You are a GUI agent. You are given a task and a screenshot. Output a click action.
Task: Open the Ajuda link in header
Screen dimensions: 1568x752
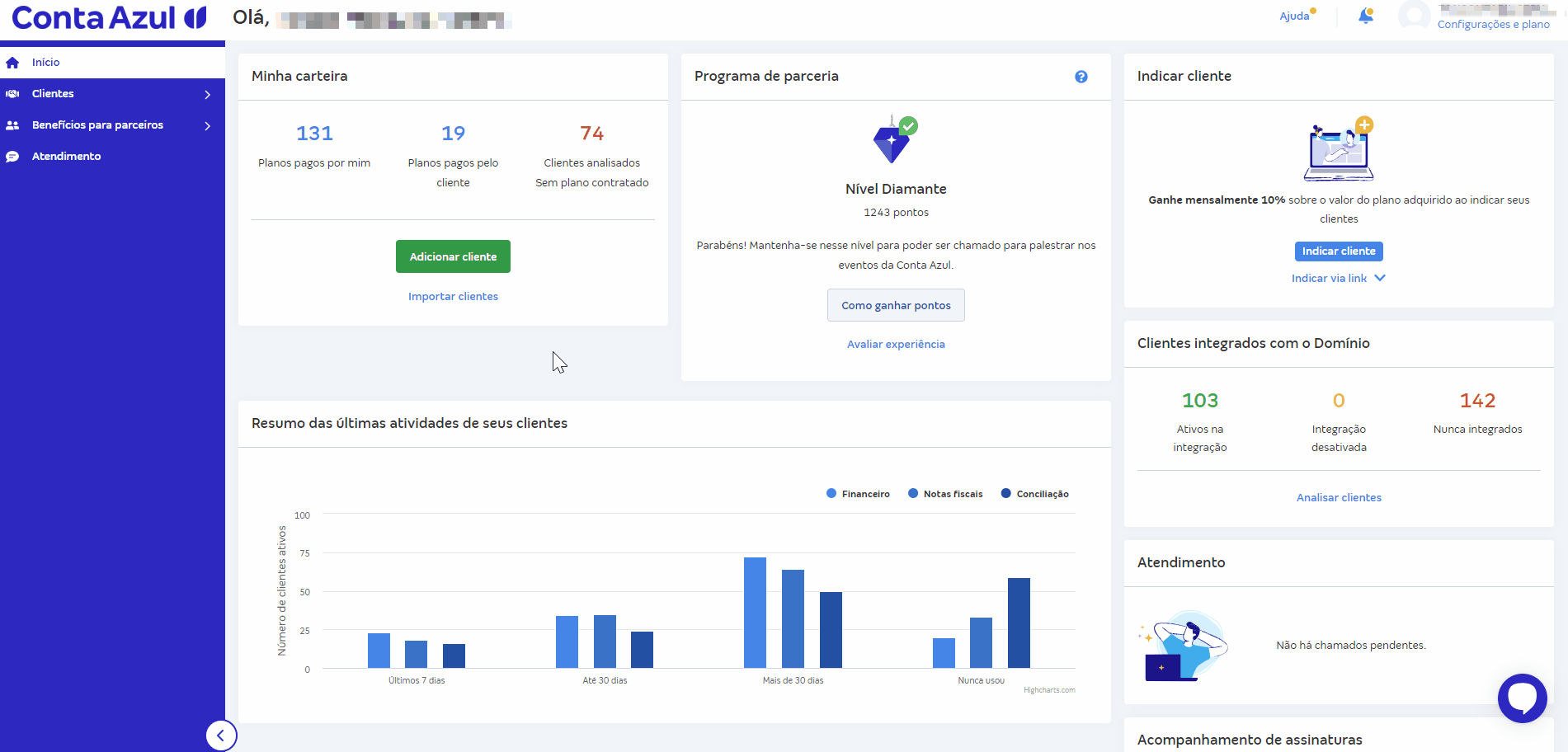(1294, 16)
